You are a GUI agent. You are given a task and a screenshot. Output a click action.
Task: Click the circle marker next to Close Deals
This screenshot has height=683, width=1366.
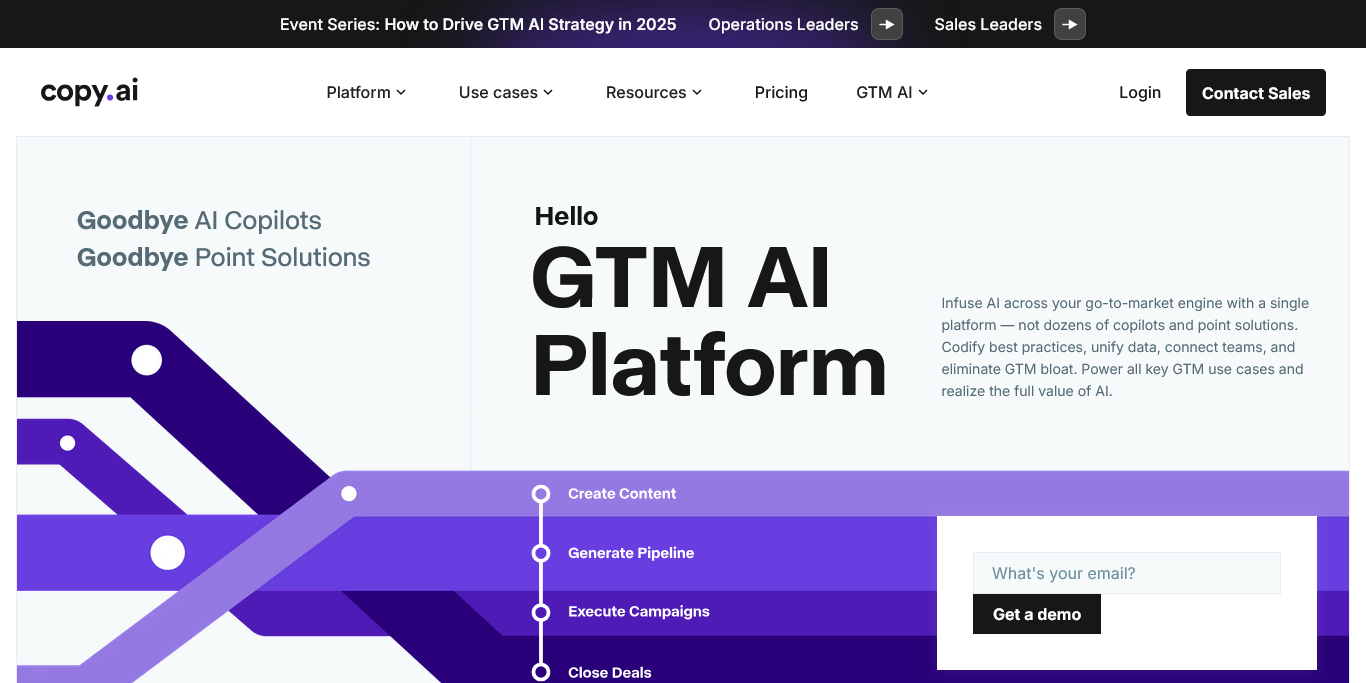coord(541,672)
